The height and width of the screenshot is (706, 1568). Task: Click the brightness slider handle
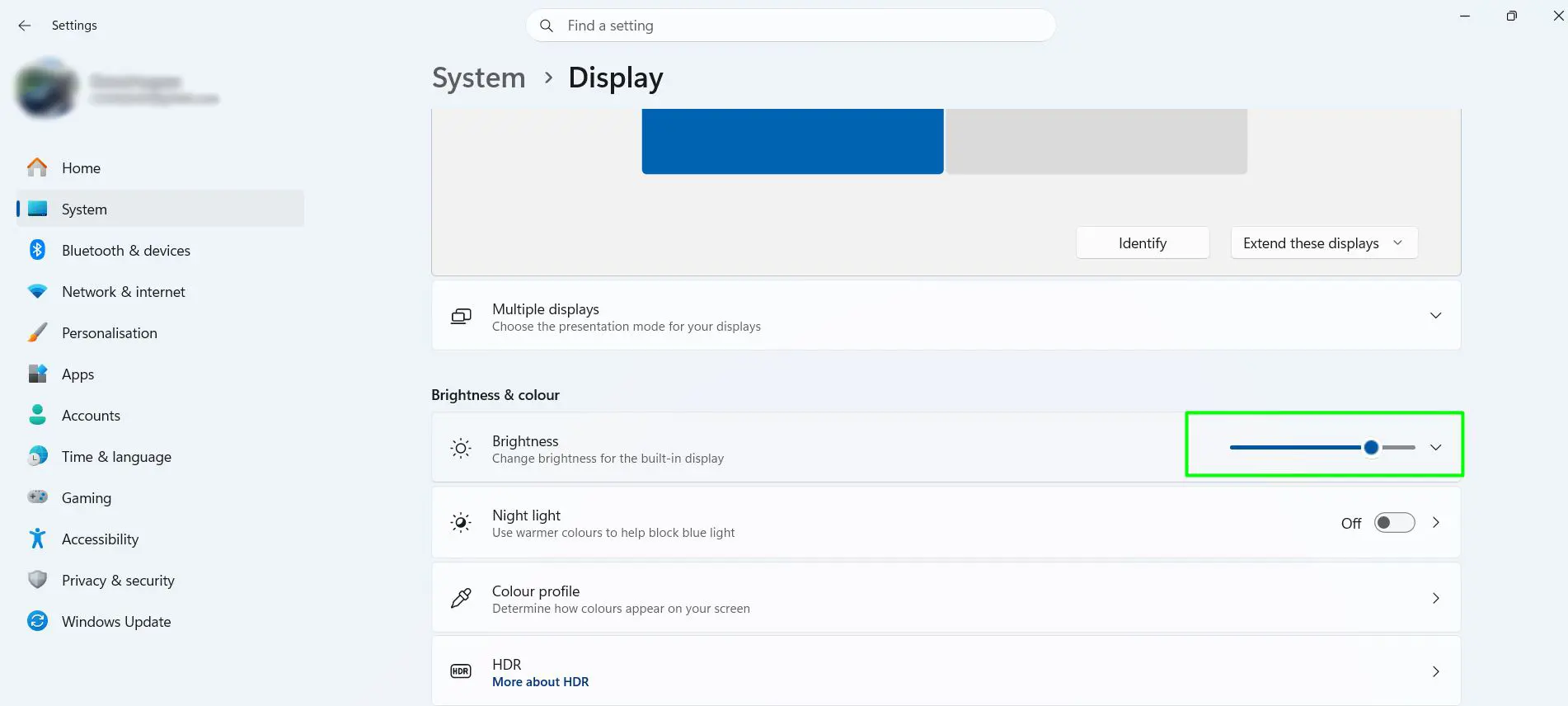click(x=1371, y=447)
